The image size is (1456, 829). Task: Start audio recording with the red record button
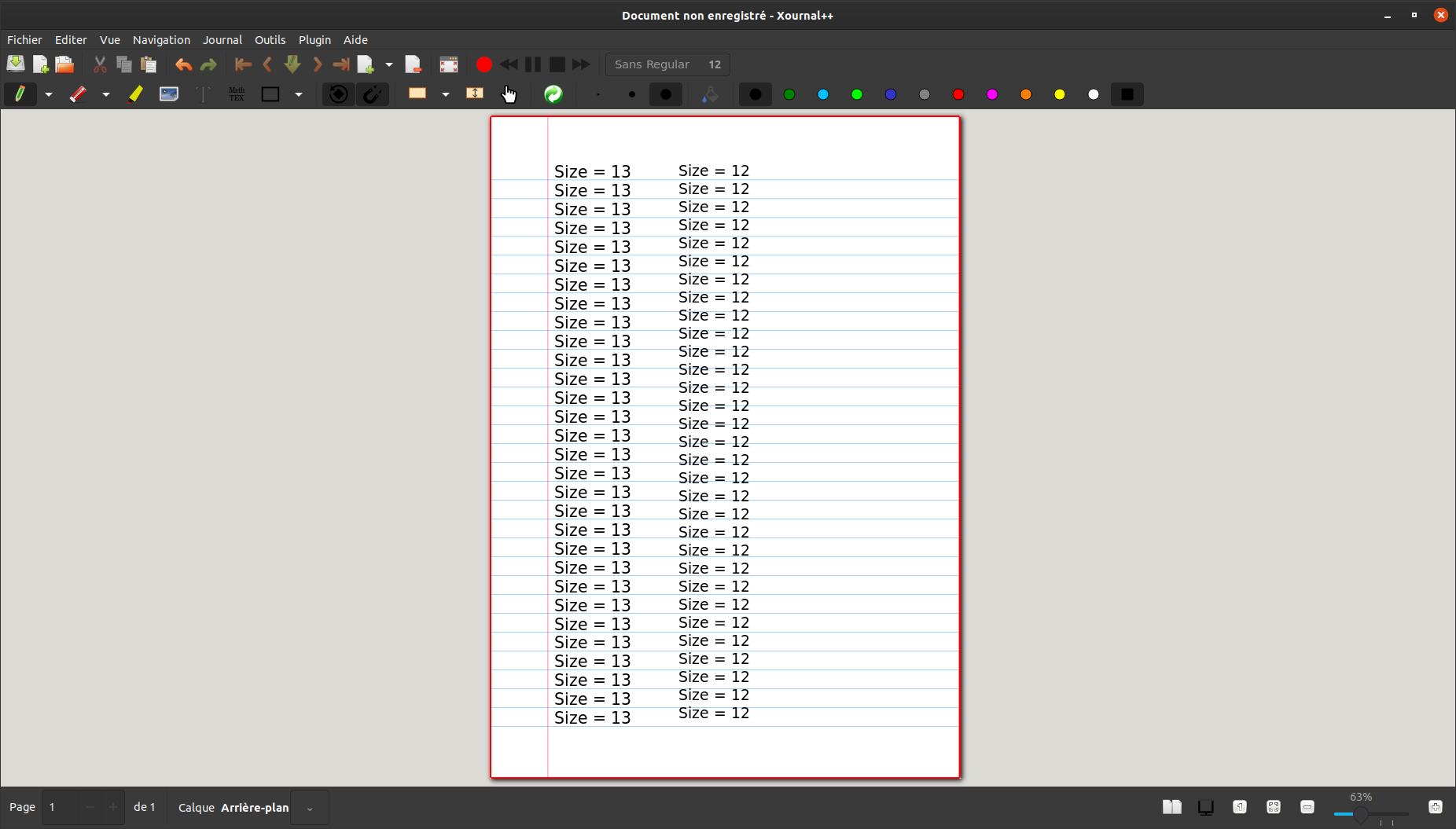point(484,64)
